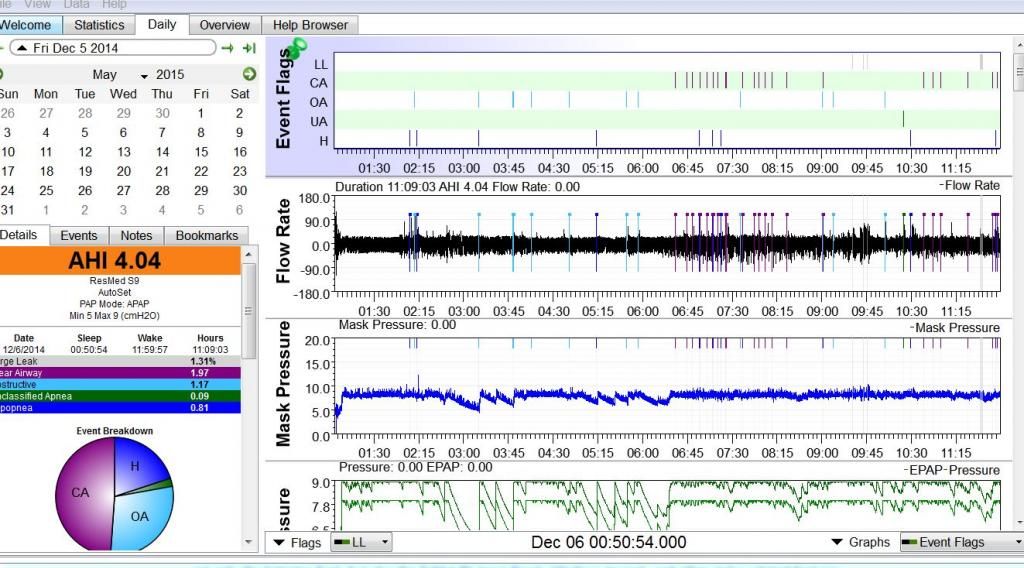Click the Obstructive light blue row

[120, 385]
